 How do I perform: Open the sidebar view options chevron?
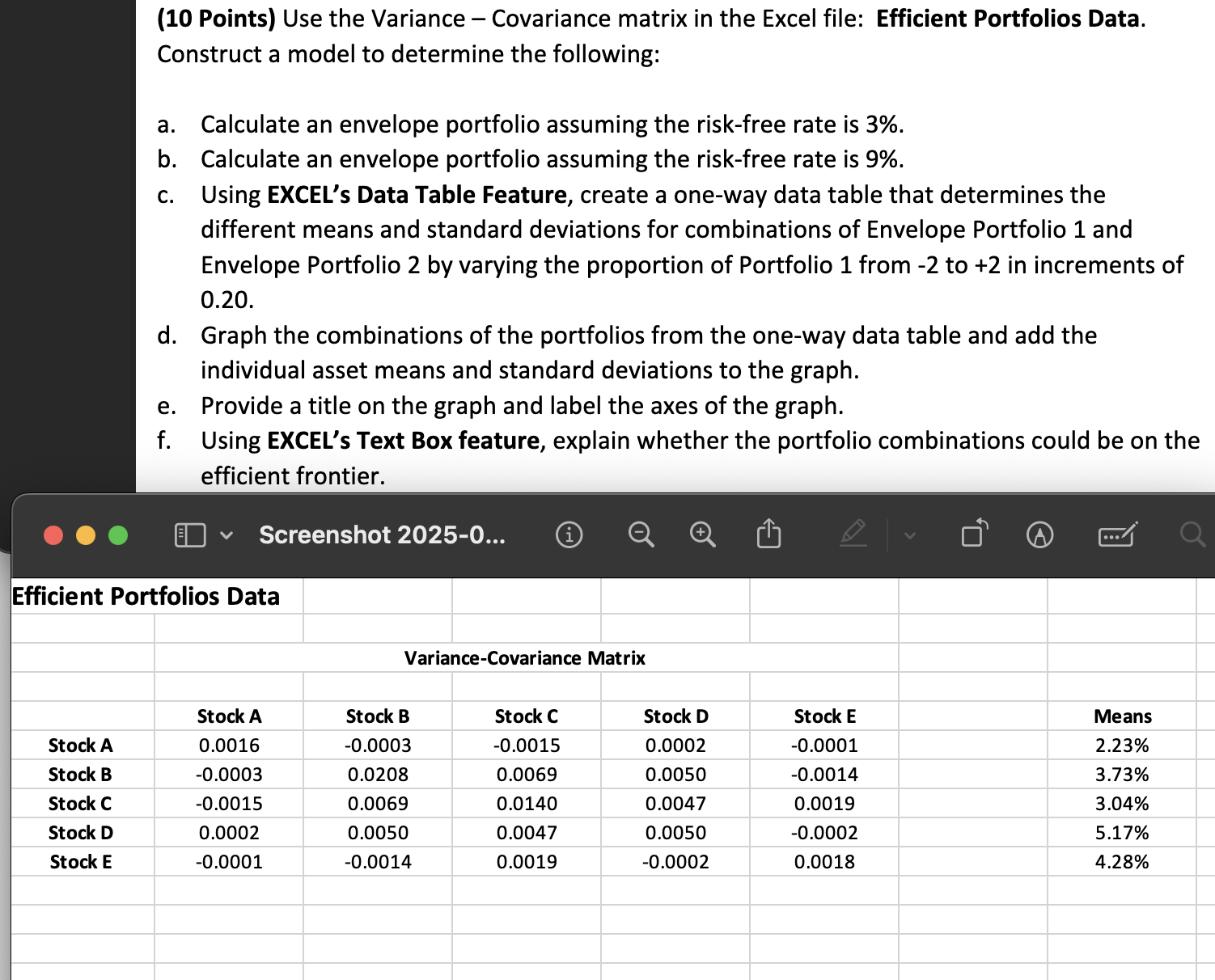[225, 535]
